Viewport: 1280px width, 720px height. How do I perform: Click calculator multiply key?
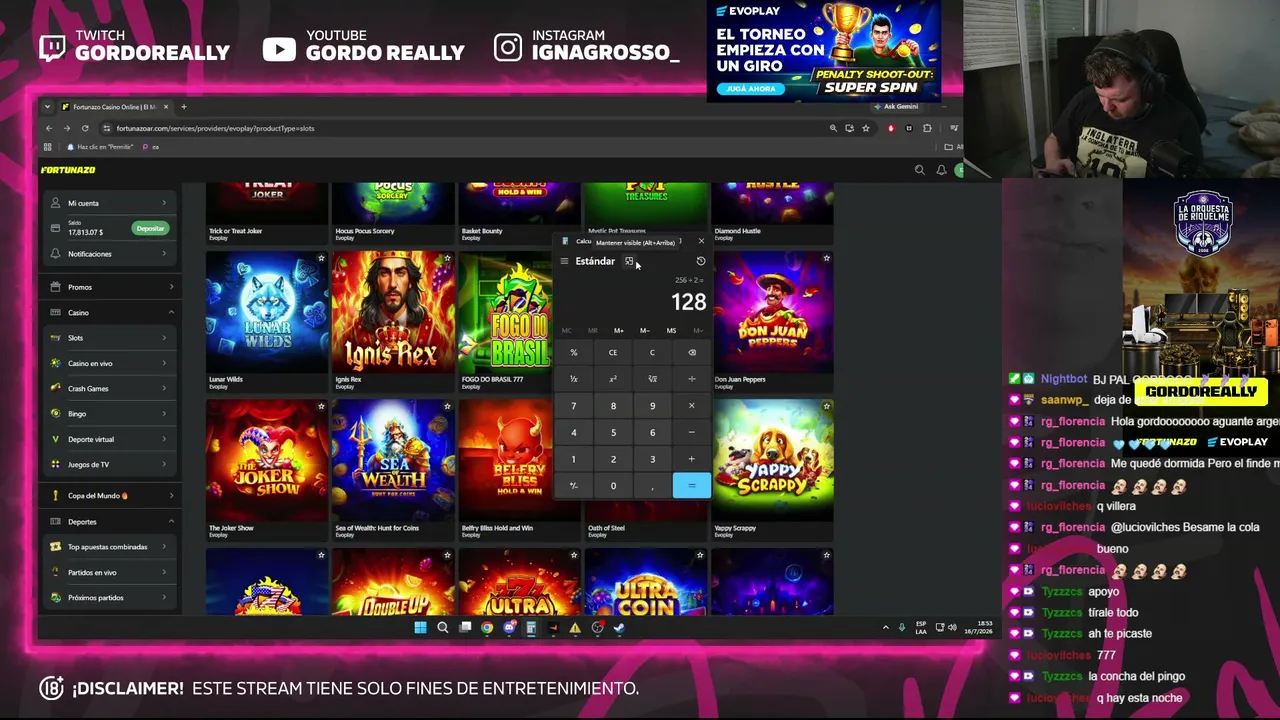(x=691, y=406)
